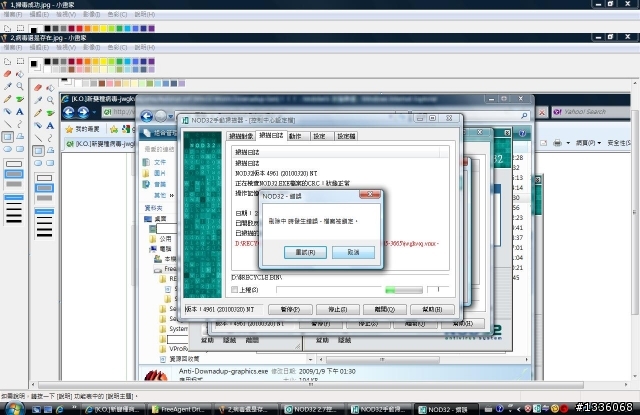Select Pencil tool in 2,病毒還是存在.jpg Paint toolbox
Viewport: 640px width, 415px height.
(x=7, y=99)
